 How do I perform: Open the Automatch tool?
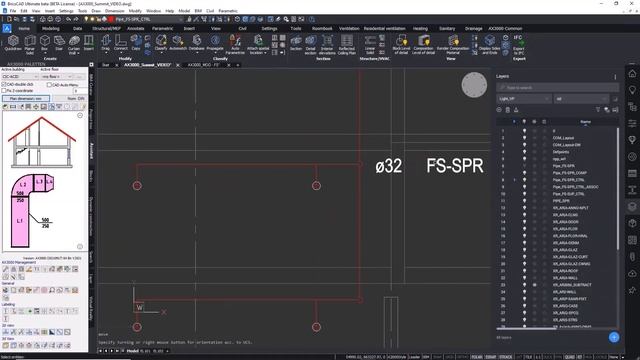[x=178, y=42]
